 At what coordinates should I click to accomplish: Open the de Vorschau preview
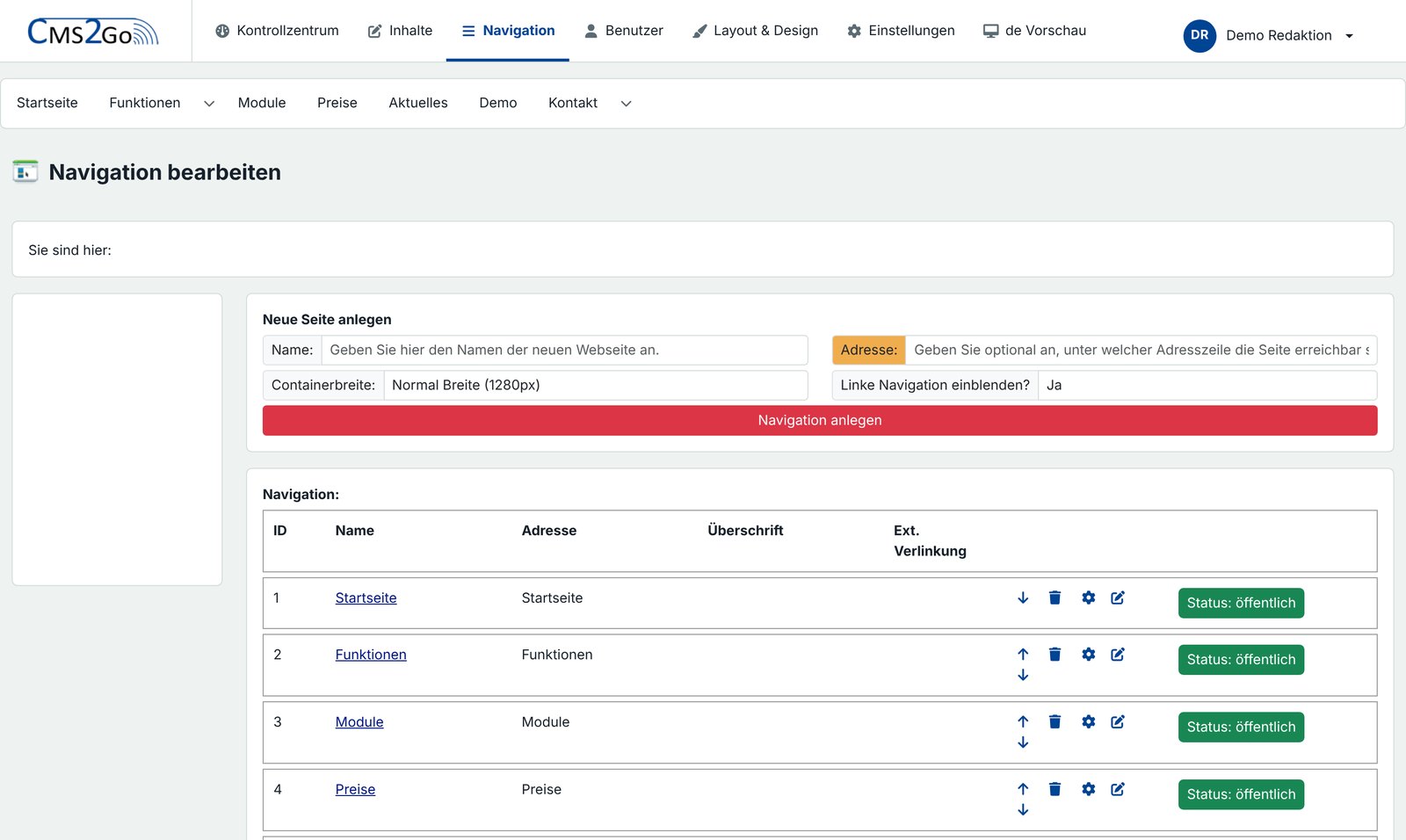coord(1034,31)
